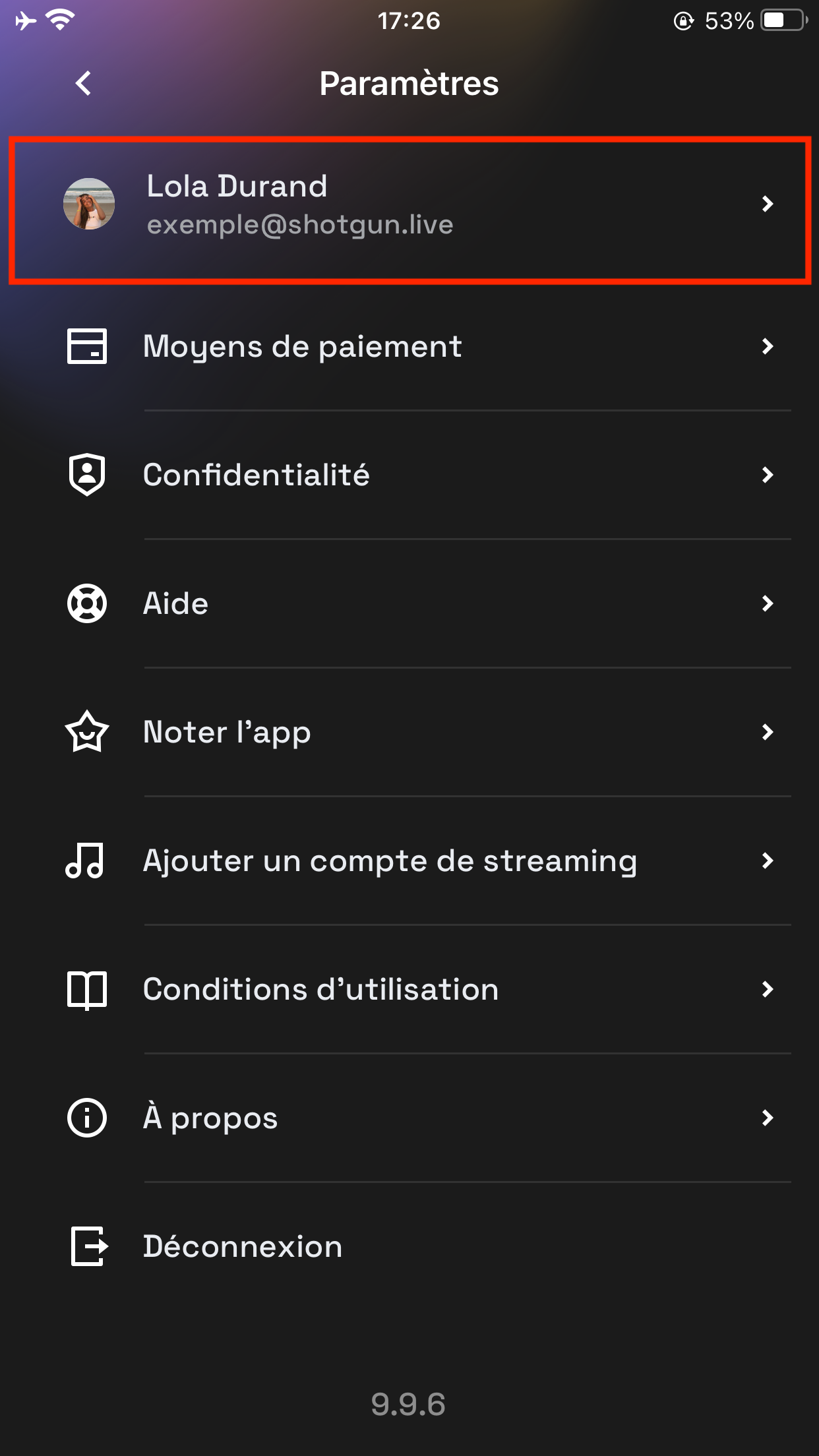Expand the chevron on Lola Durand row
819x1456 pixels.
coord(767,204)
